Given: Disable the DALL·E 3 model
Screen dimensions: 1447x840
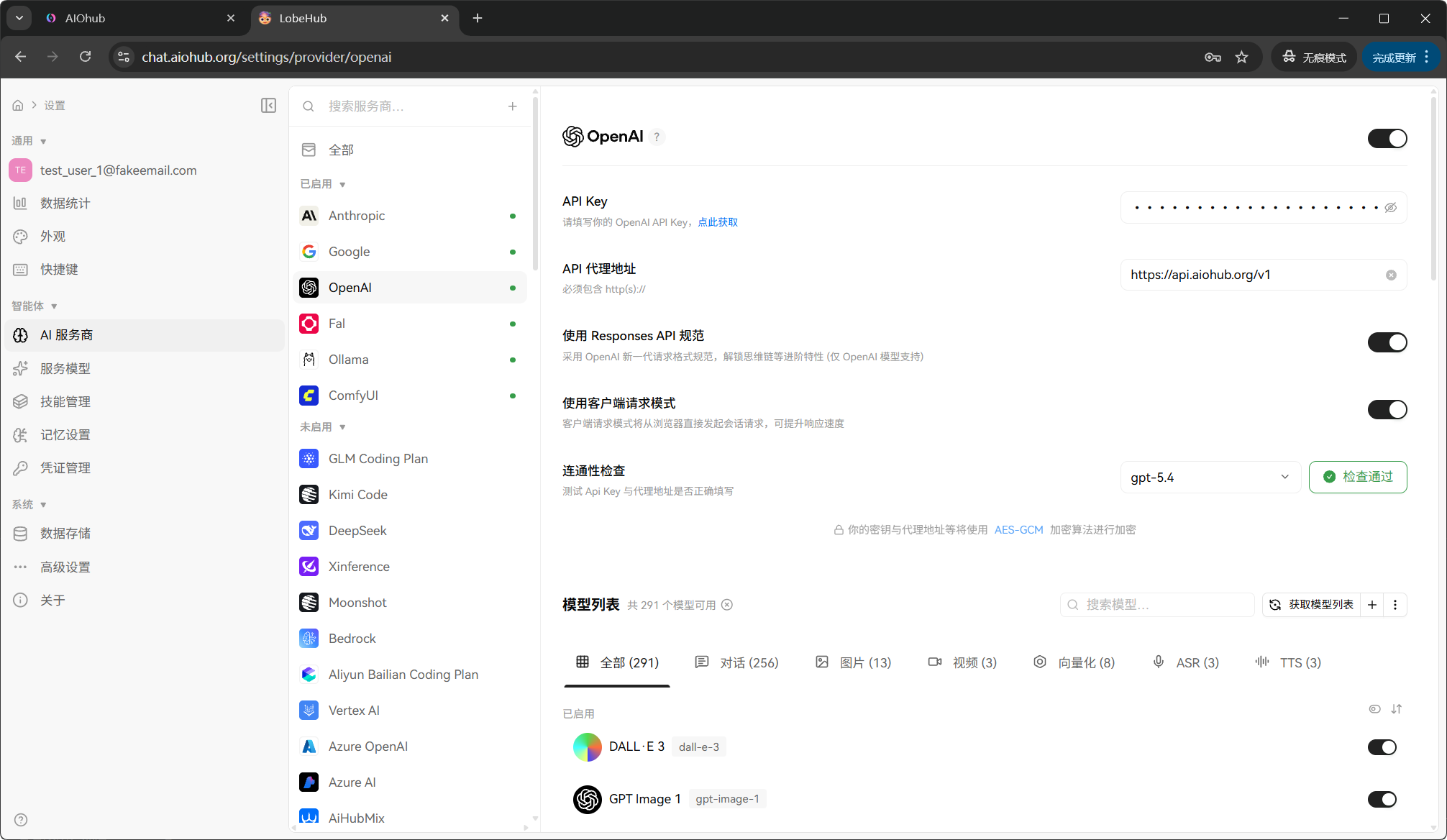Looking at the screenshot, I should click(x=1382, y=747).
